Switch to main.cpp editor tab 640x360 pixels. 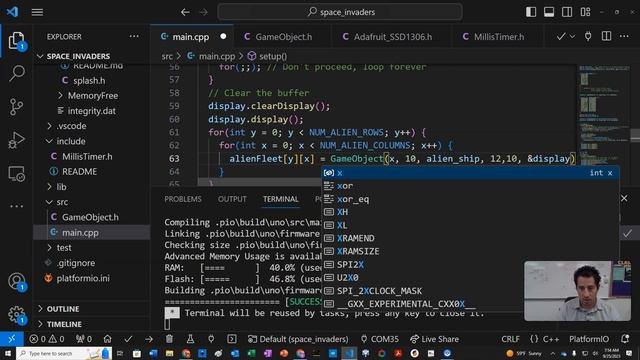191,37
